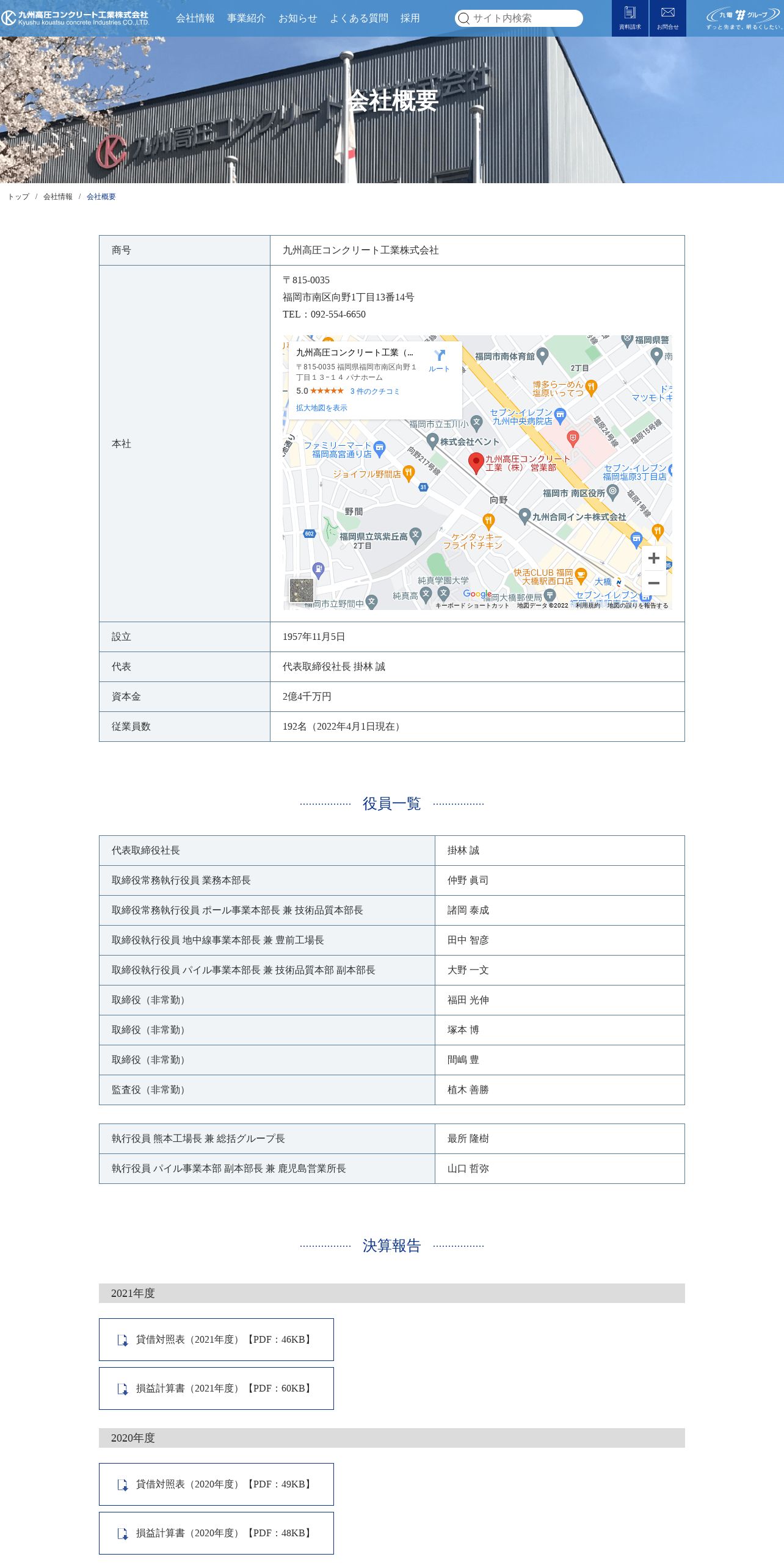Click the サイト内検索 search field
The width and height of the screenshot is (784, 1568).
pos(519,18)
